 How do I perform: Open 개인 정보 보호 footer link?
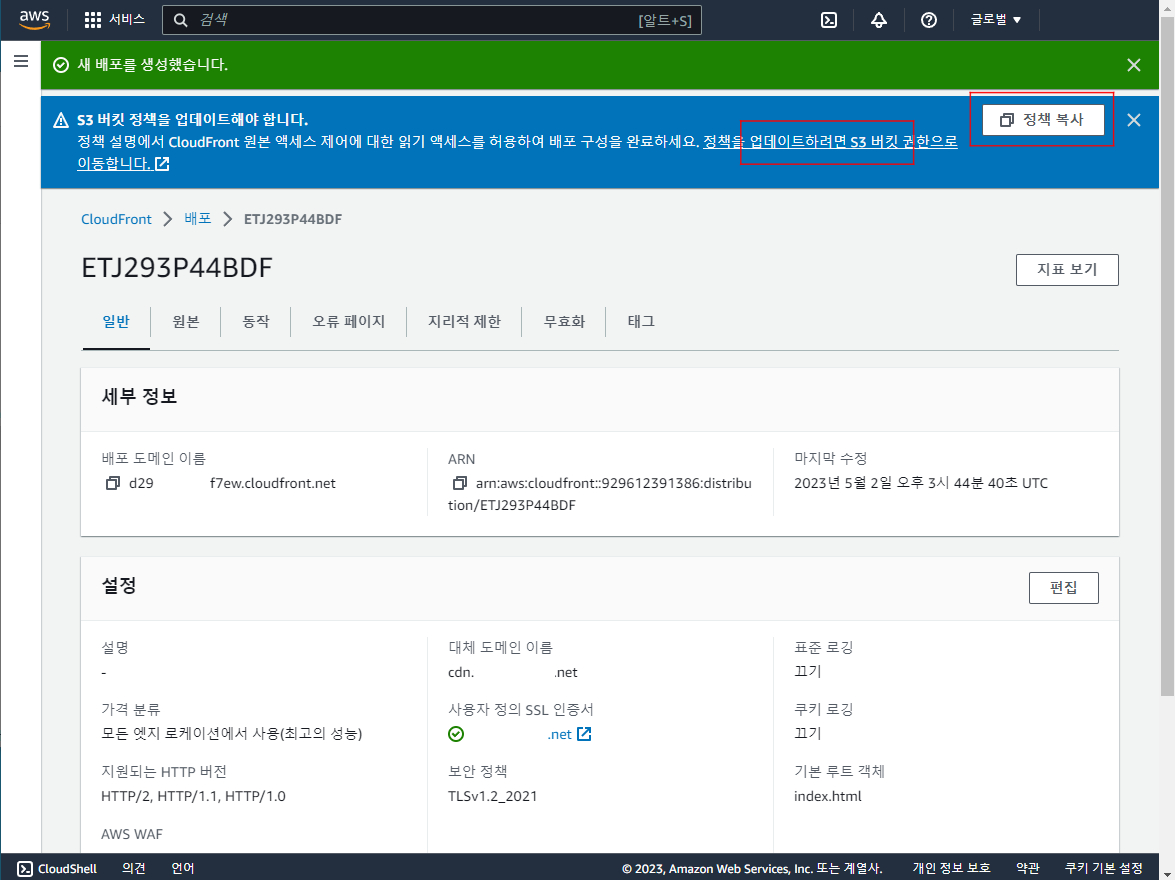click(951, 868)
